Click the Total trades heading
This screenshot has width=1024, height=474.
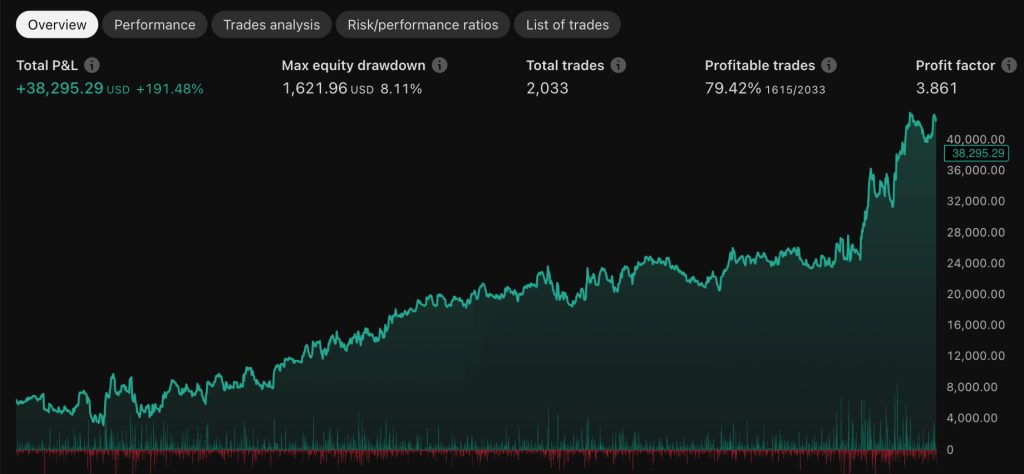point(565,65)
